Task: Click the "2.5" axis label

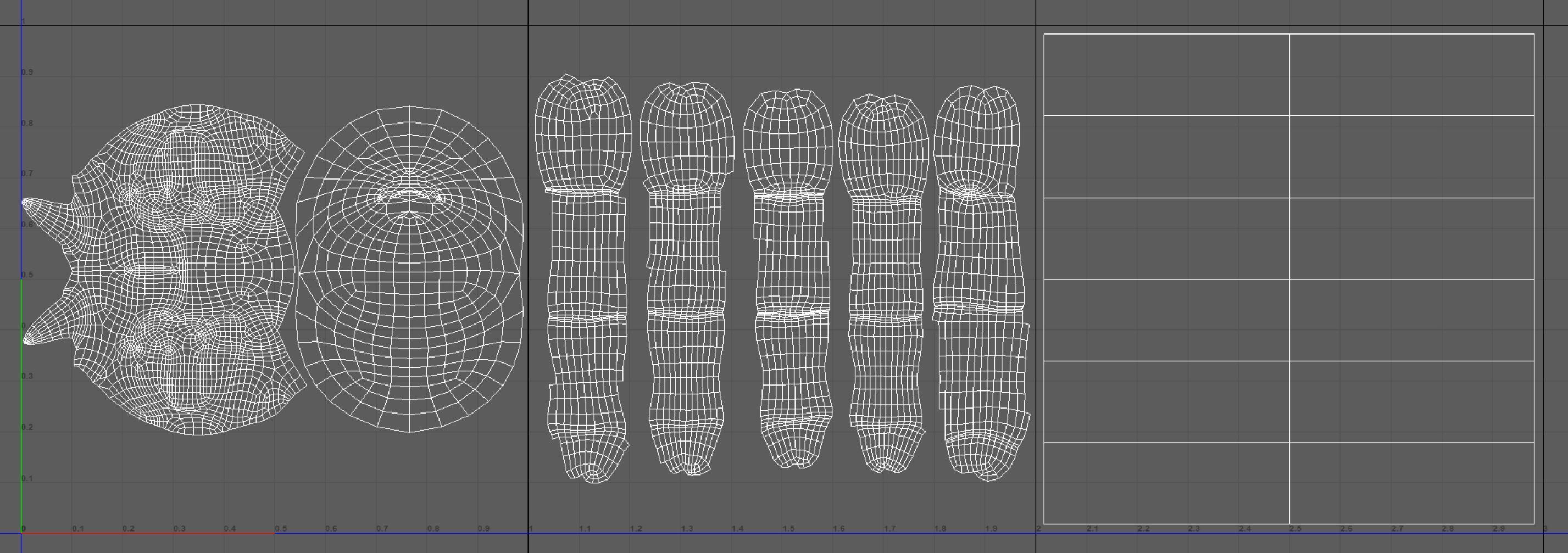Action: [1296, 529]
